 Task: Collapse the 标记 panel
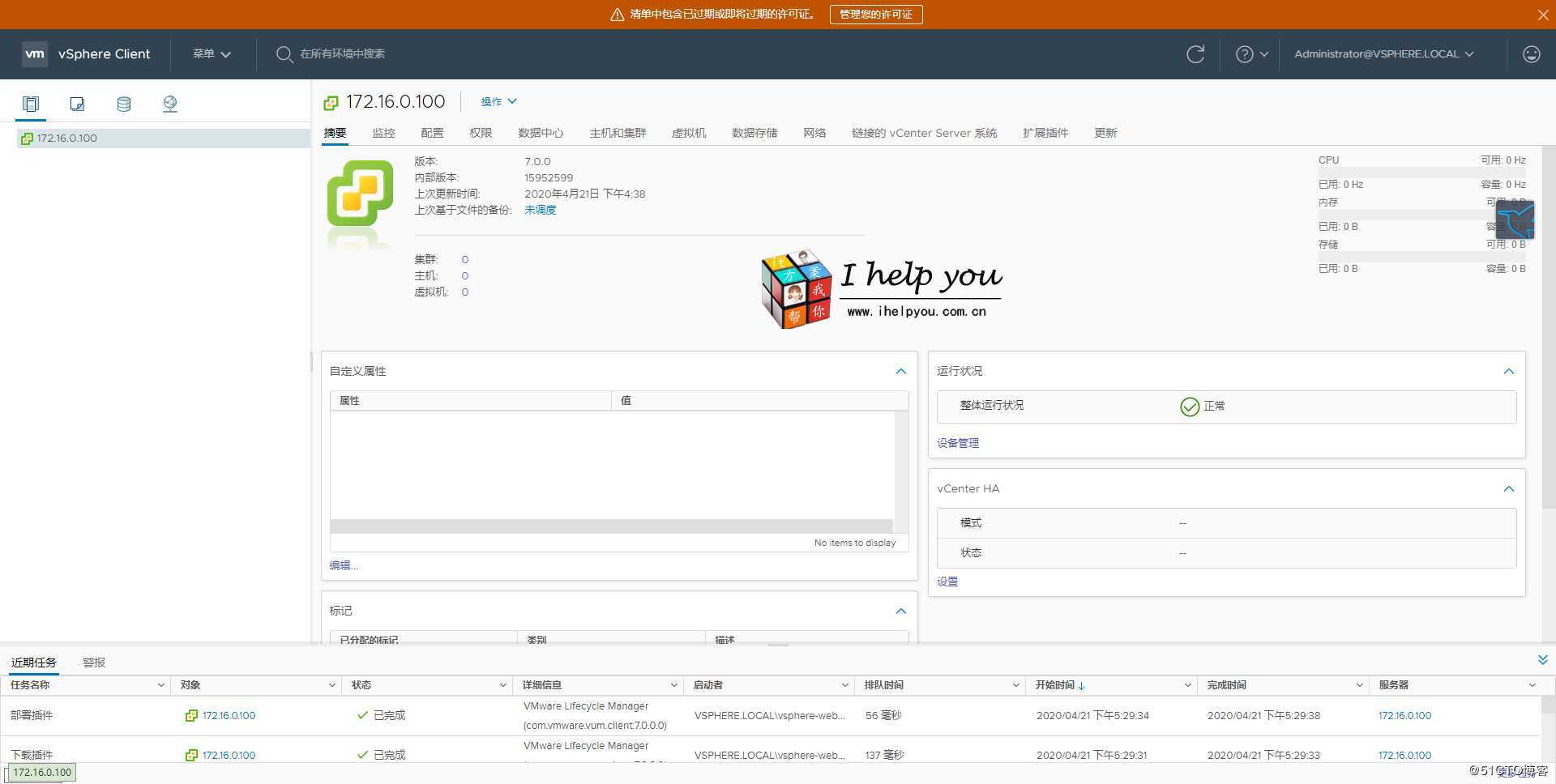(x=900, y=611)
